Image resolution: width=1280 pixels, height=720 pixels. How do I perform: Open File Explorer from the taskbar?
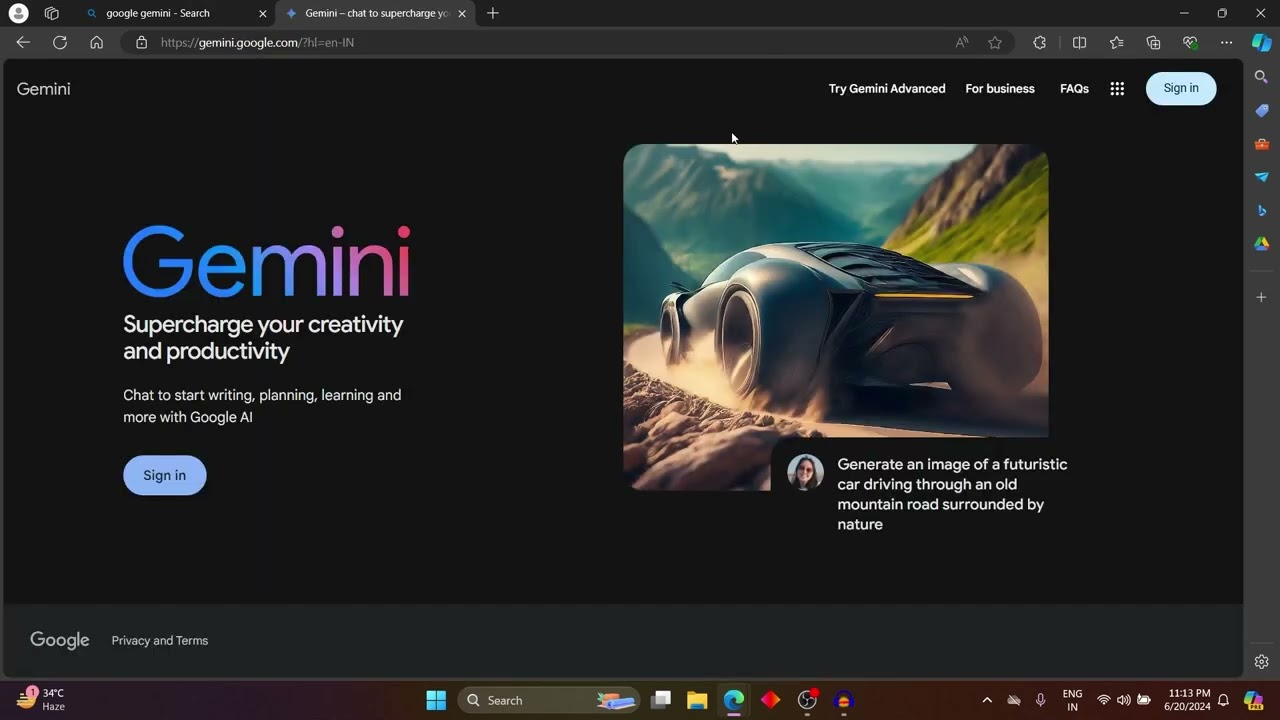pos(697,700)
